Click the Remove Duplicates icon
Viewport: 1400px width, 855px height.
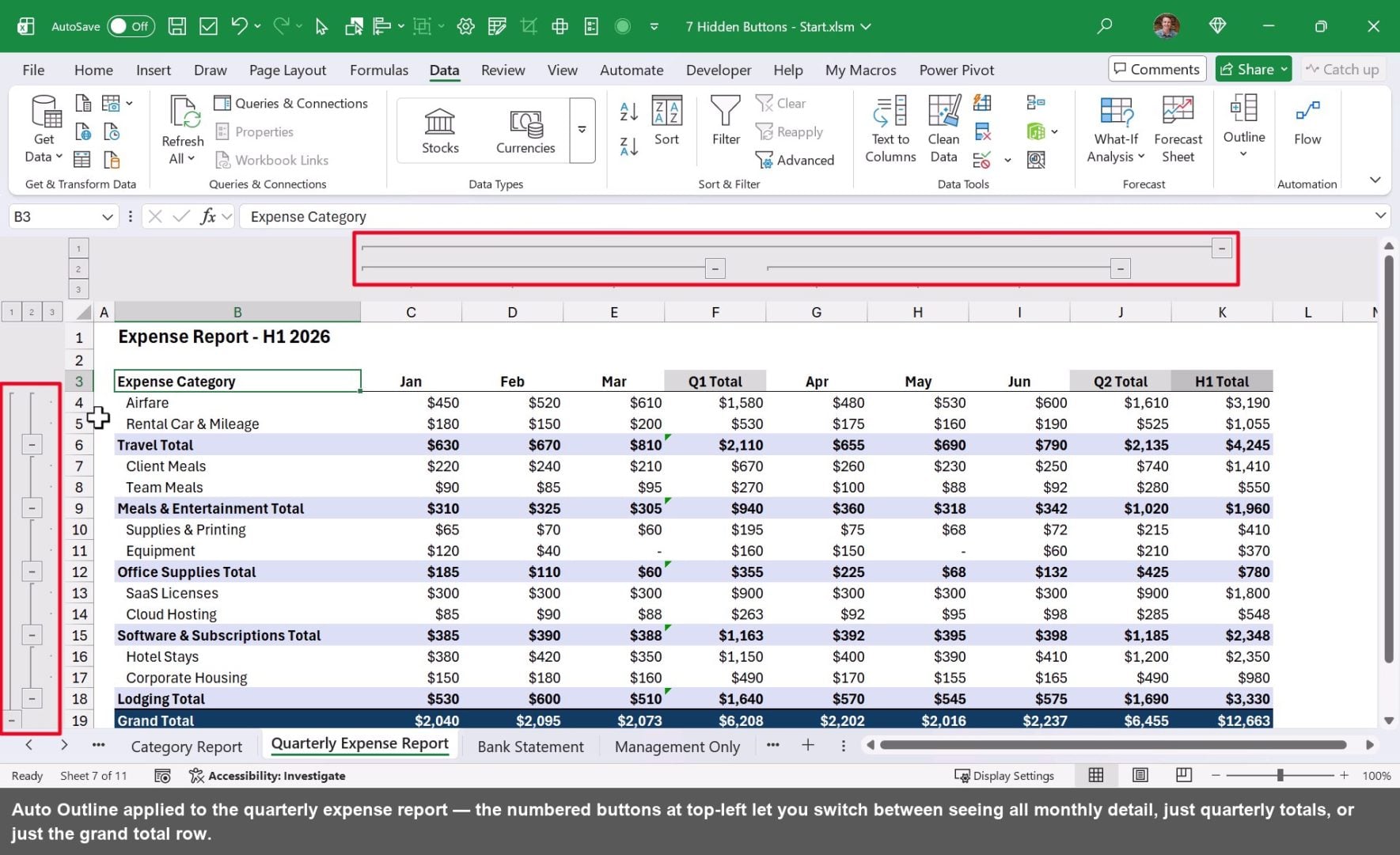click(982, 131)
